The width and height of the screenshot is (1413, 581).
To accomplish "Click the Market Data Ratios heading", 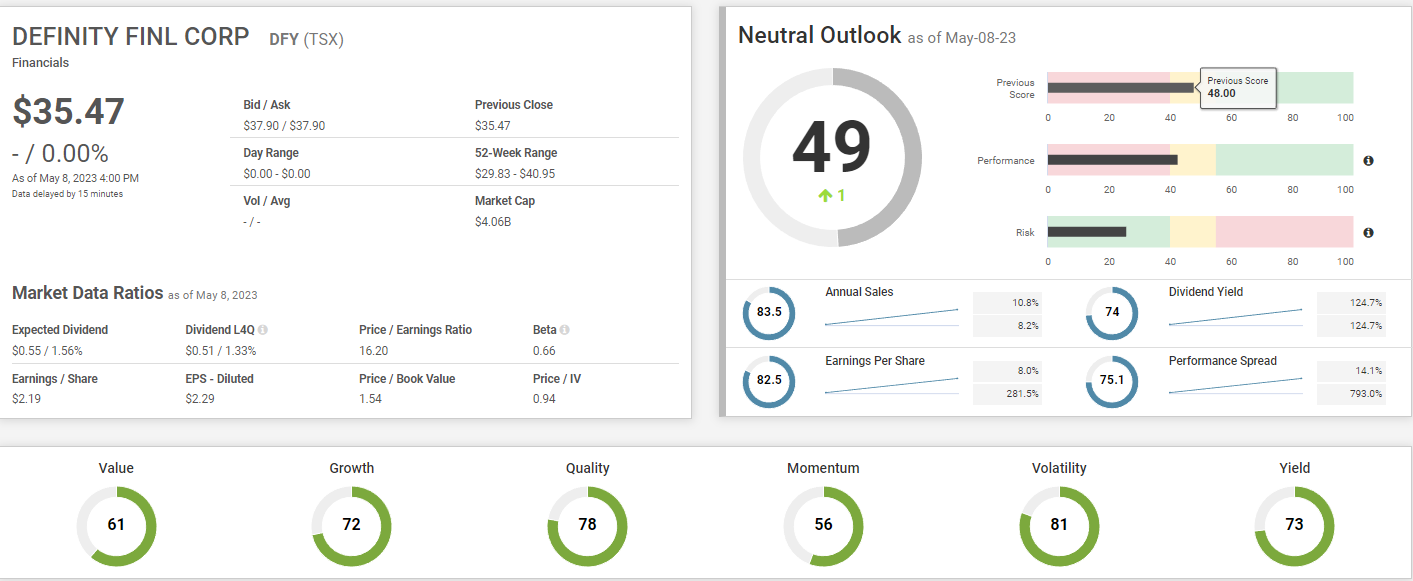I will 87,293.
